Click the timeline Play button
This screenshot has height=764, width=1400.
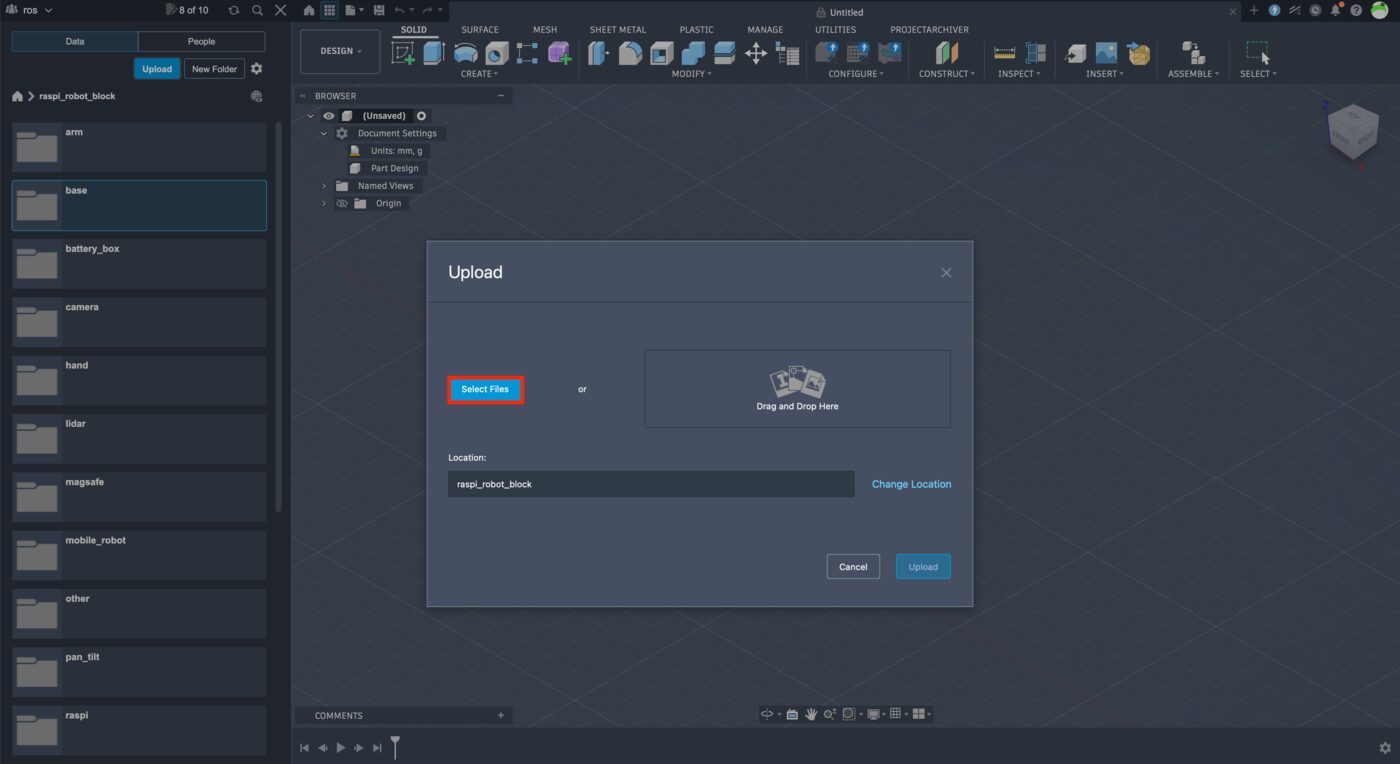341,748
